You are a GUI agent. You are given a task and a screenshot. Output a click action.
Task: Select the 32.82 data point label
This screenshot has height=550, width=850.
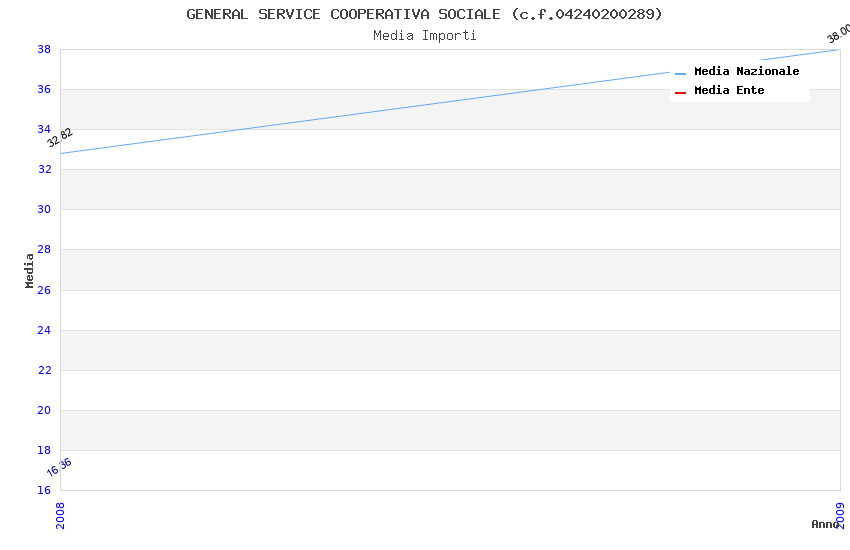(x=60, y=137)
